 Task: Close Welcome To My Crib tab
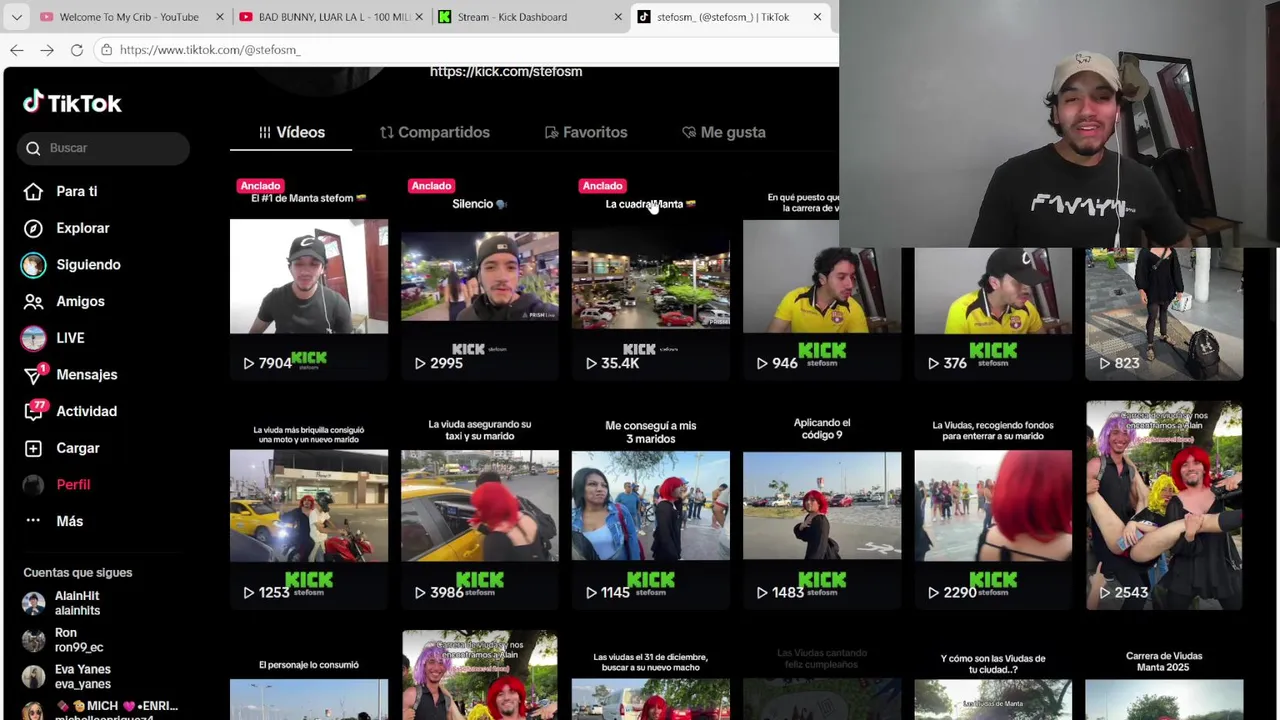tap(220, 17)
